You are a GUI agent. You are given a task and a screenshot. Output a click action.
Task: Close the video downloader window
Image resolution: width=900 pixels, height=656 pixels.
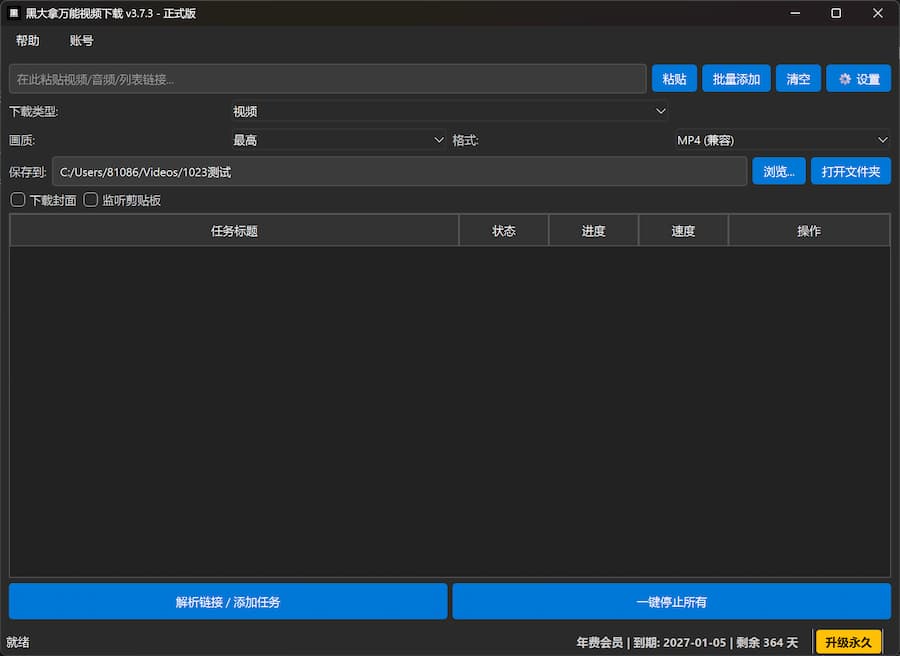click(877, 13)
